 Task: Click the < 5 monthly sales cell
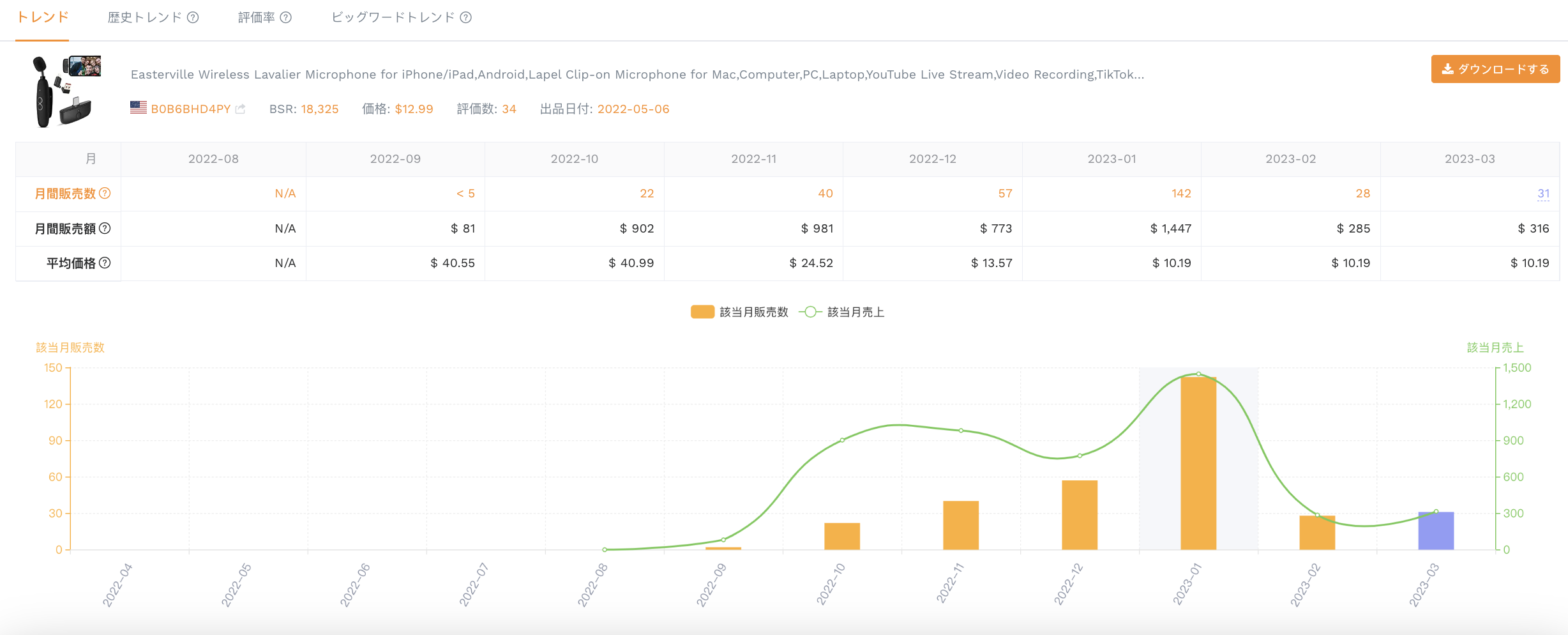(395, 194)
